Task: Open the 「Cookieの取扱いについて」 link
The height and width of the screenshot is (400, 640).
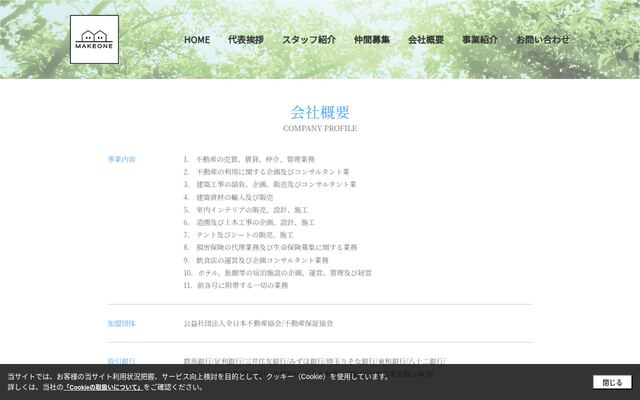Action: 103,387
